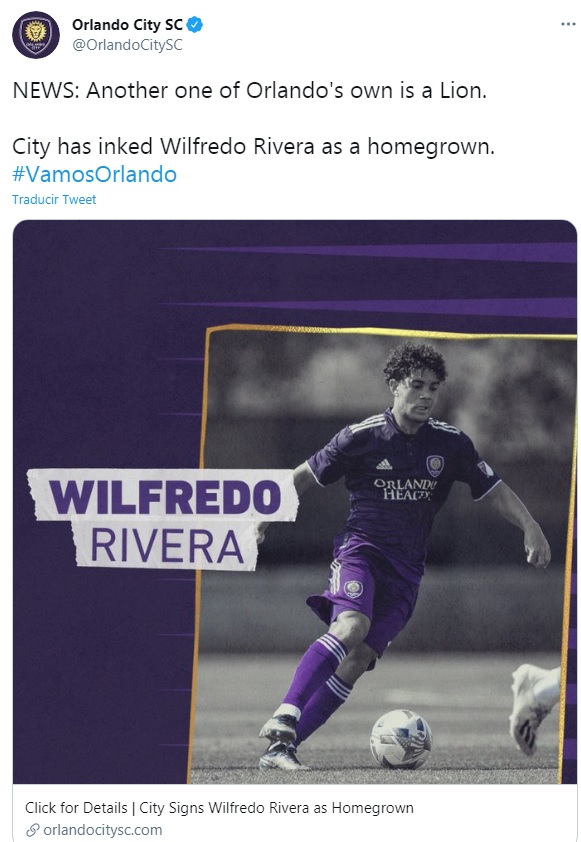This screenshot has width=581, height=842.
Task: Click the soccer ball in the photo
Action: [x=401, y=739]
